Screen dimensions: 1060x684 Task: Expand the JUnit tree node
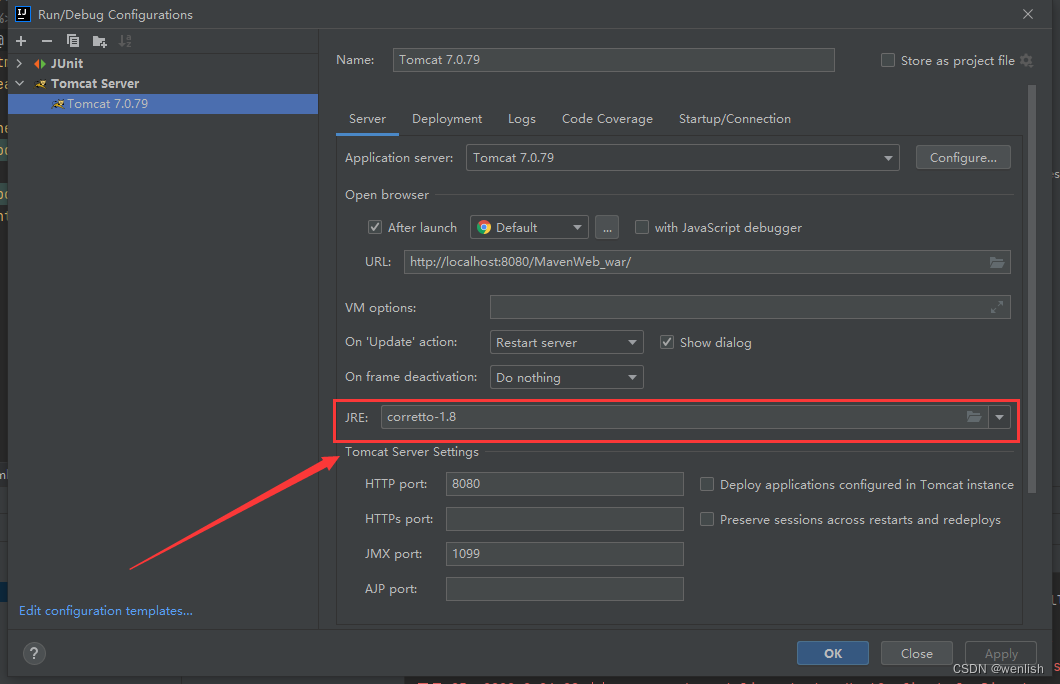click(x=20, y=64)
